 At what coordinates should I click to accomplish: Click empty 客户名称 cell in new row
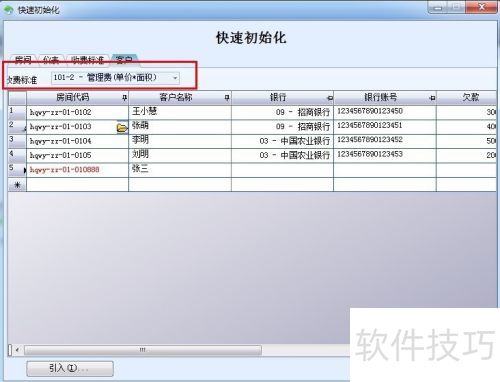point(180,185)
